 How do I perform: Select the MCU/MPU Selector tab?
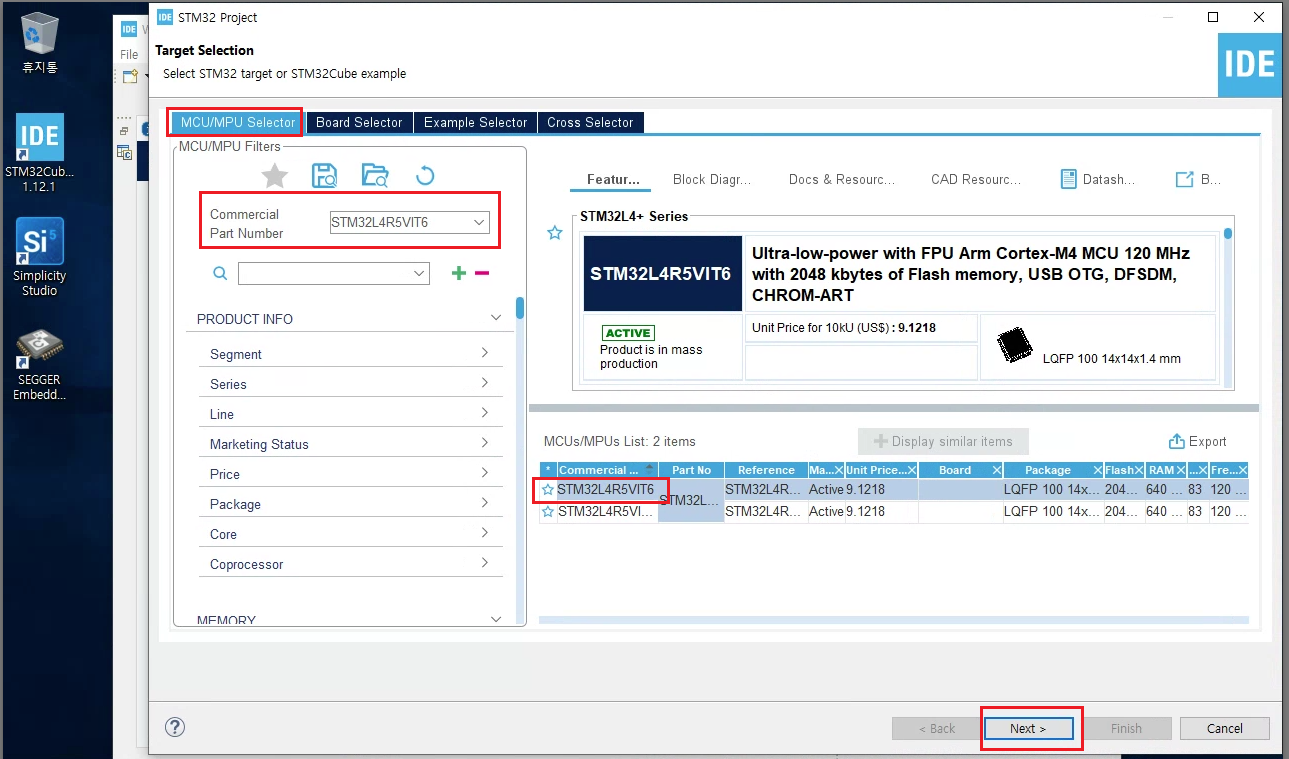pos(237,122)
